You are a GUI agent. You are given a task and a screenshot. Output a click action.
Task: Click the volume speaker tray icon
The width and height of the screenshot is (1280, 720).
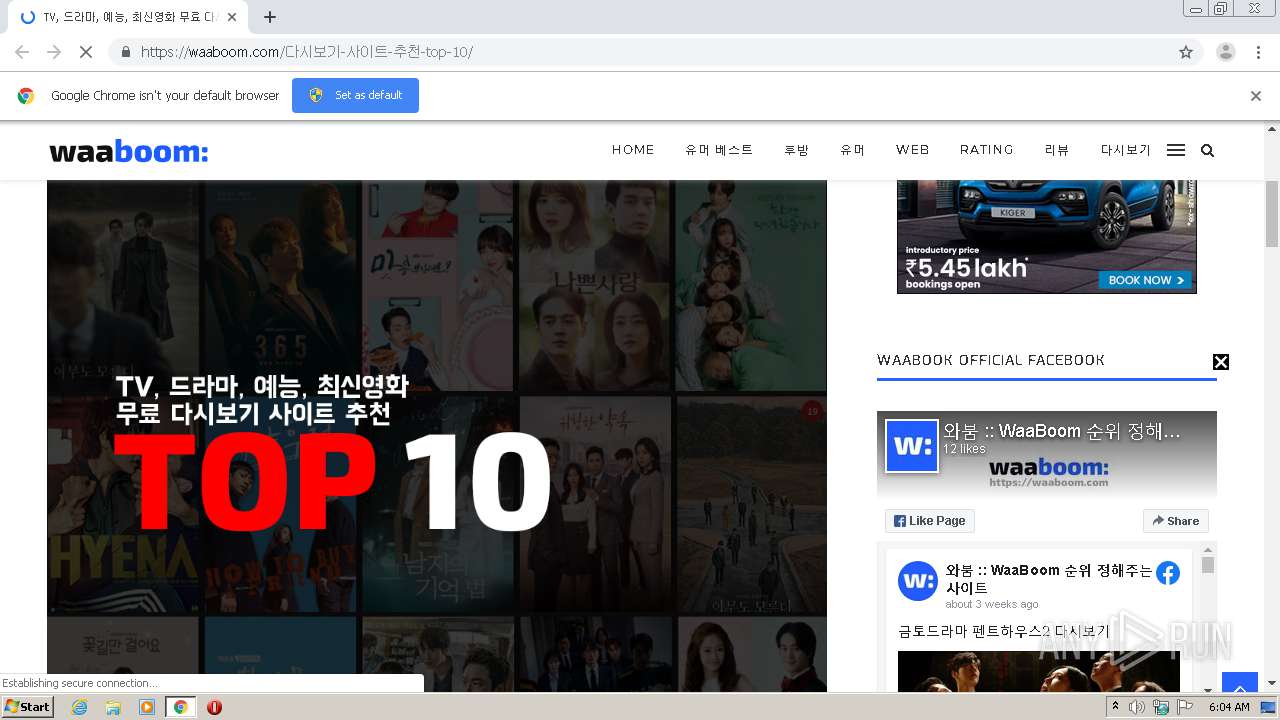tap(1137, 707)
